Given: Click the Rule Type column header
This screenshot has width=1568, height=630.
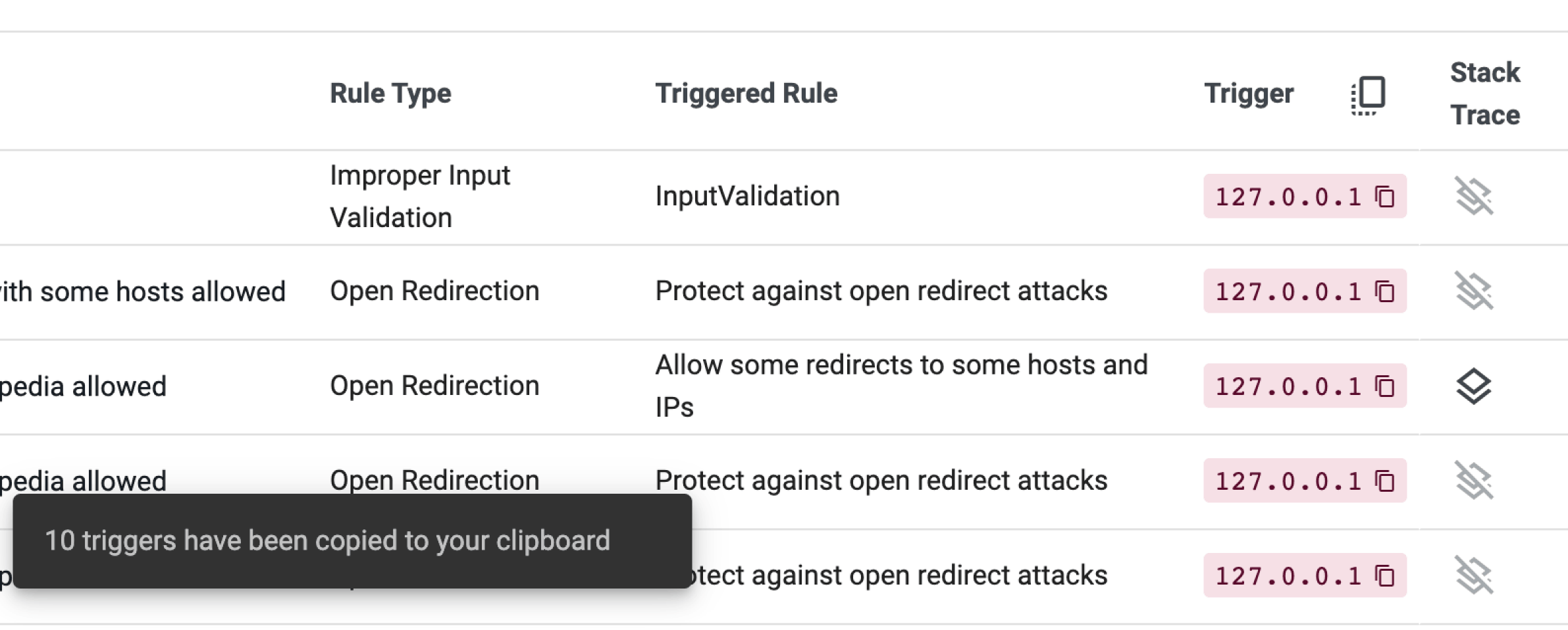Looking at the screenshot, I should point(390,93).
